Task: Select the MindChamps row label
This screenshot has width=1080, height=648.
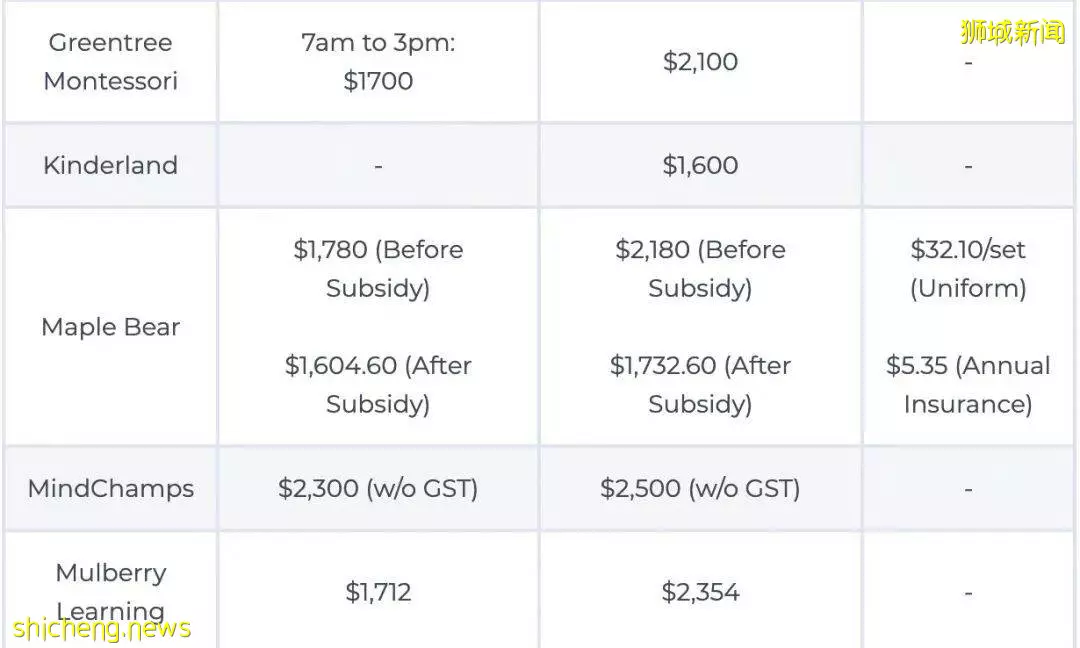Action: point(111,488)
